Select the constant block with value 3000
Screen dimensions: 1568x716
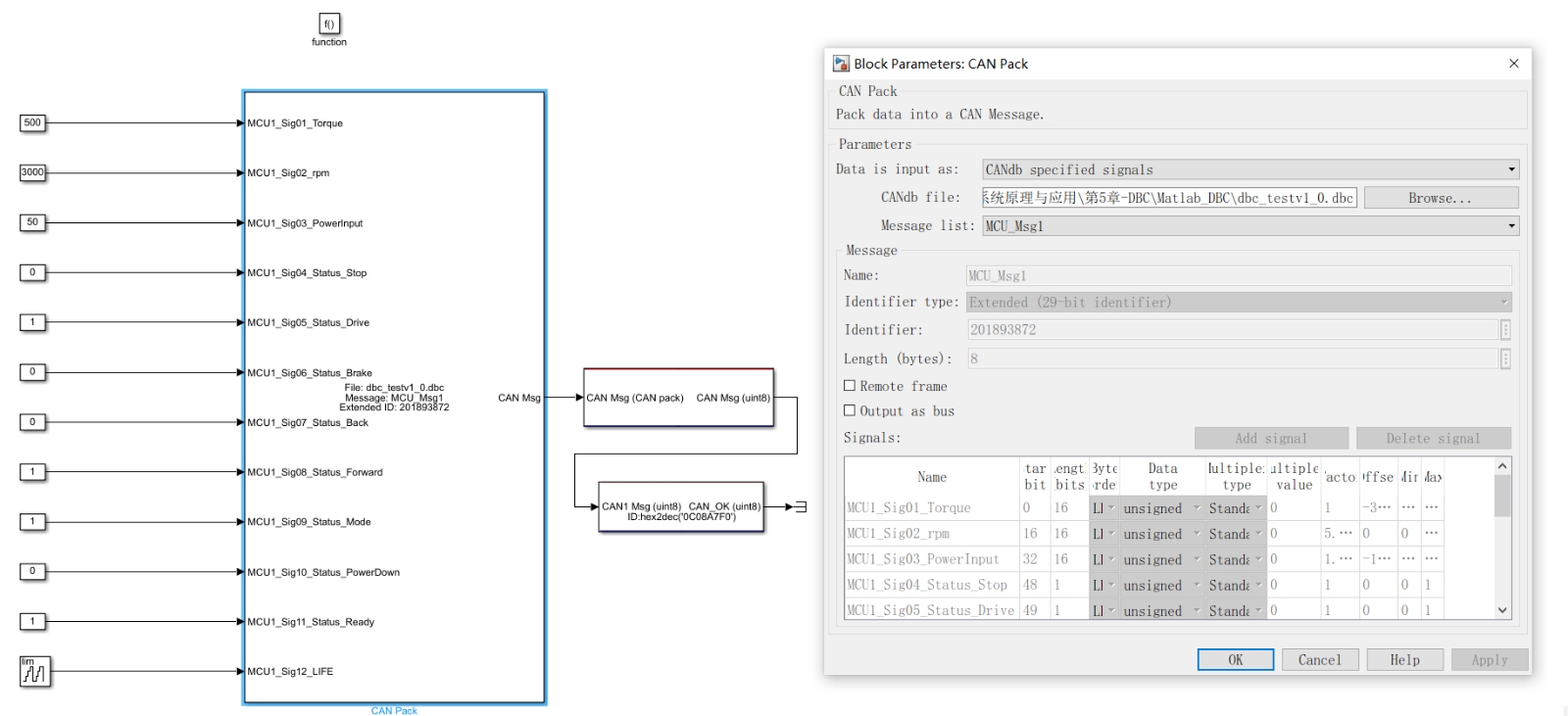pos(32,172)
